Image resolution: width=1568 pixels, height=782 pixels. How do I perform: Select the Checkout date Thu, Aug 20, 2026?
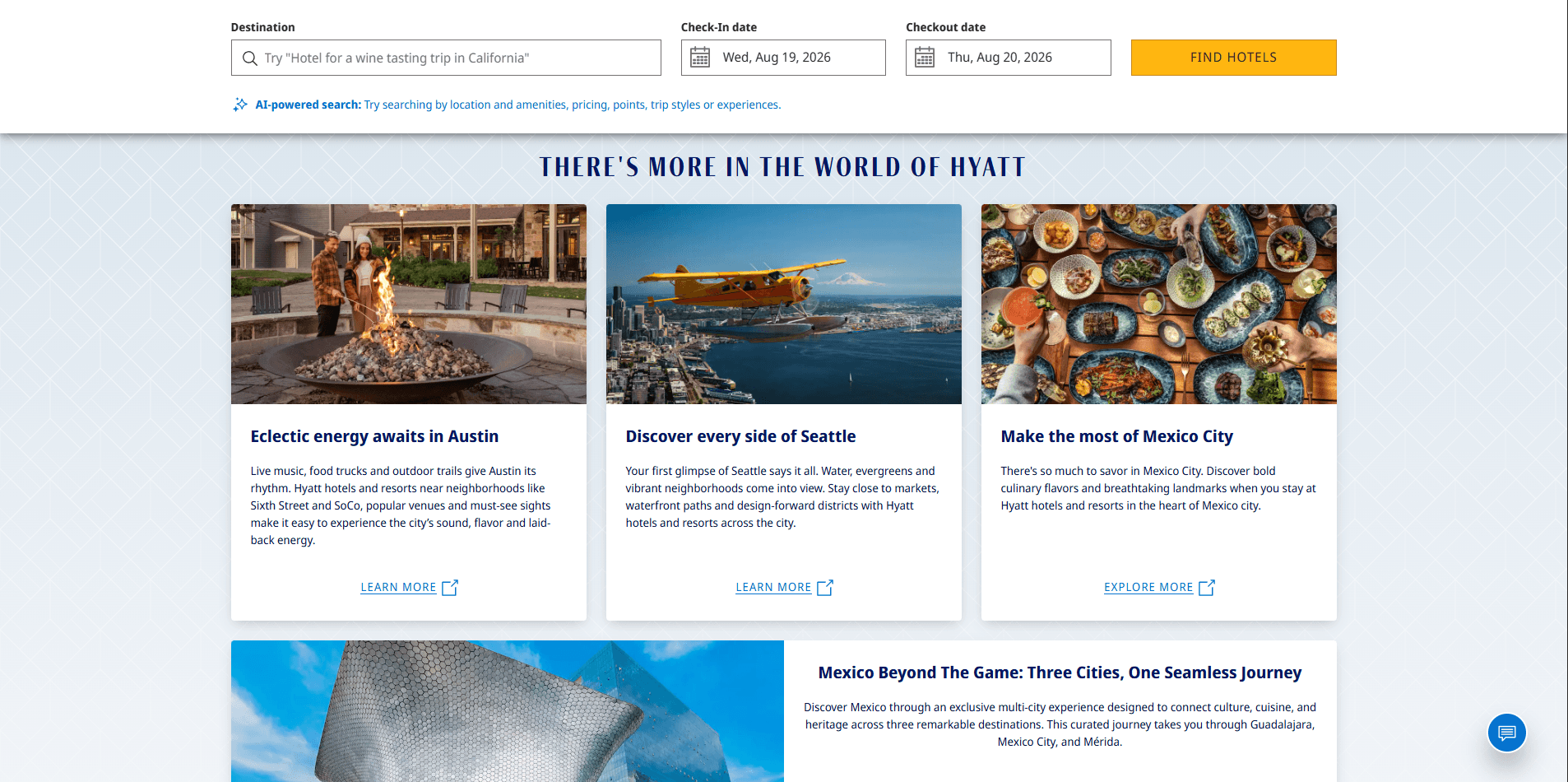point(1008,58)
